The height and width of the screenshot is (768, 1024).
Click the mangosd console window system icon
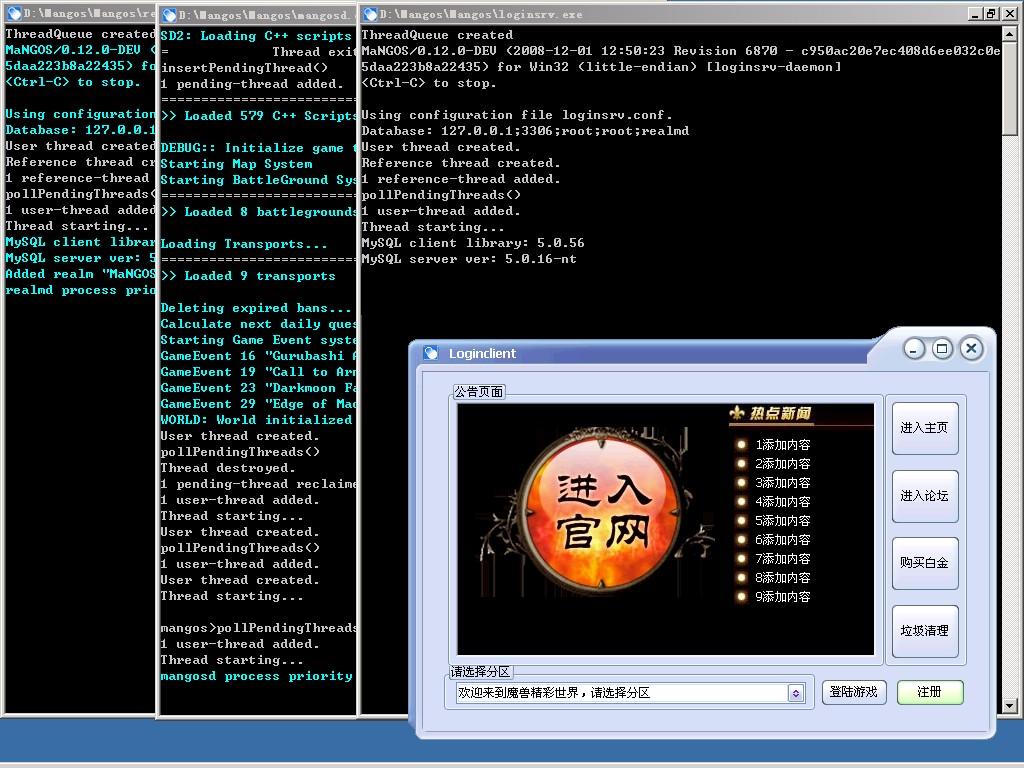(169, 14)
